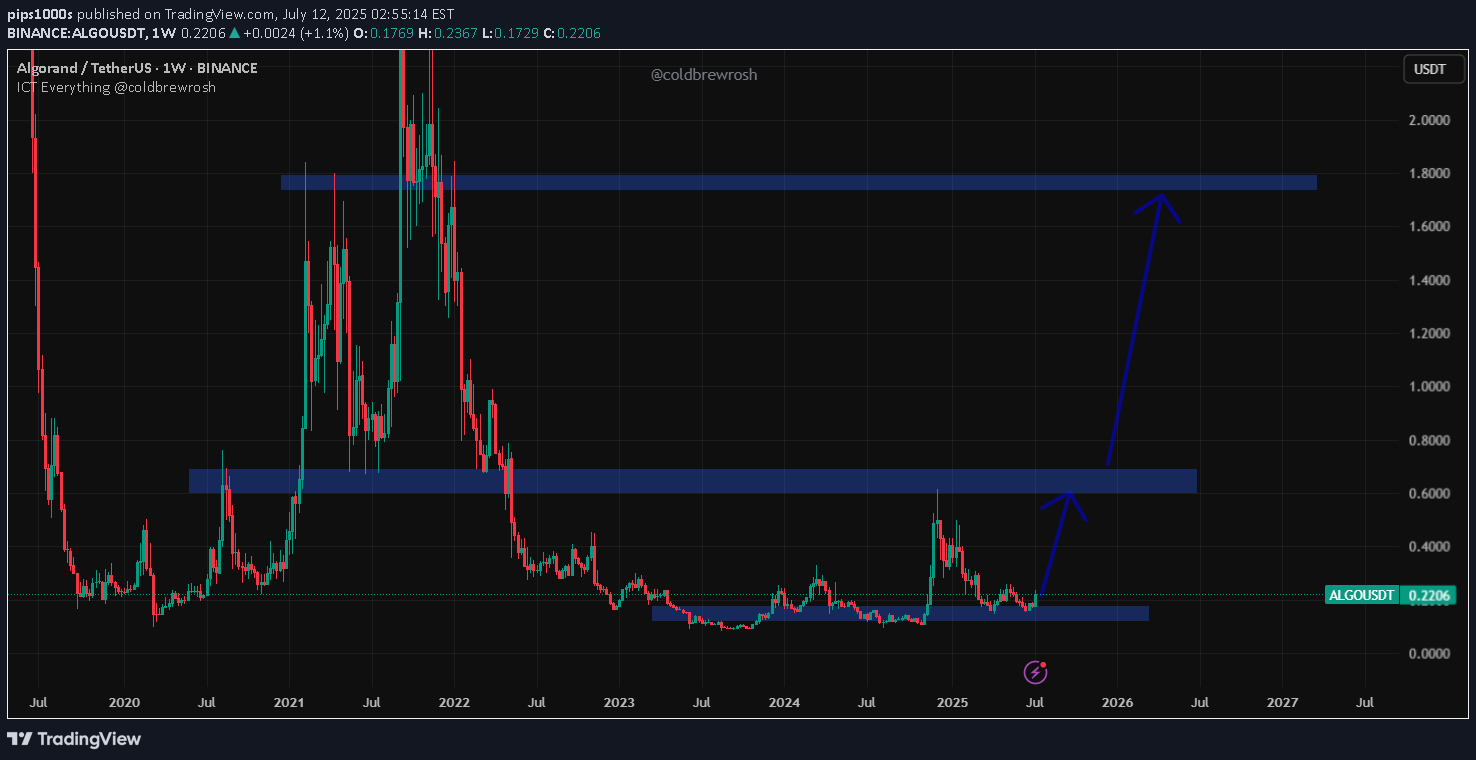
Task: Click the 0.4000 price axis label
Action: pyautogui.click(x=1429, y=547)
